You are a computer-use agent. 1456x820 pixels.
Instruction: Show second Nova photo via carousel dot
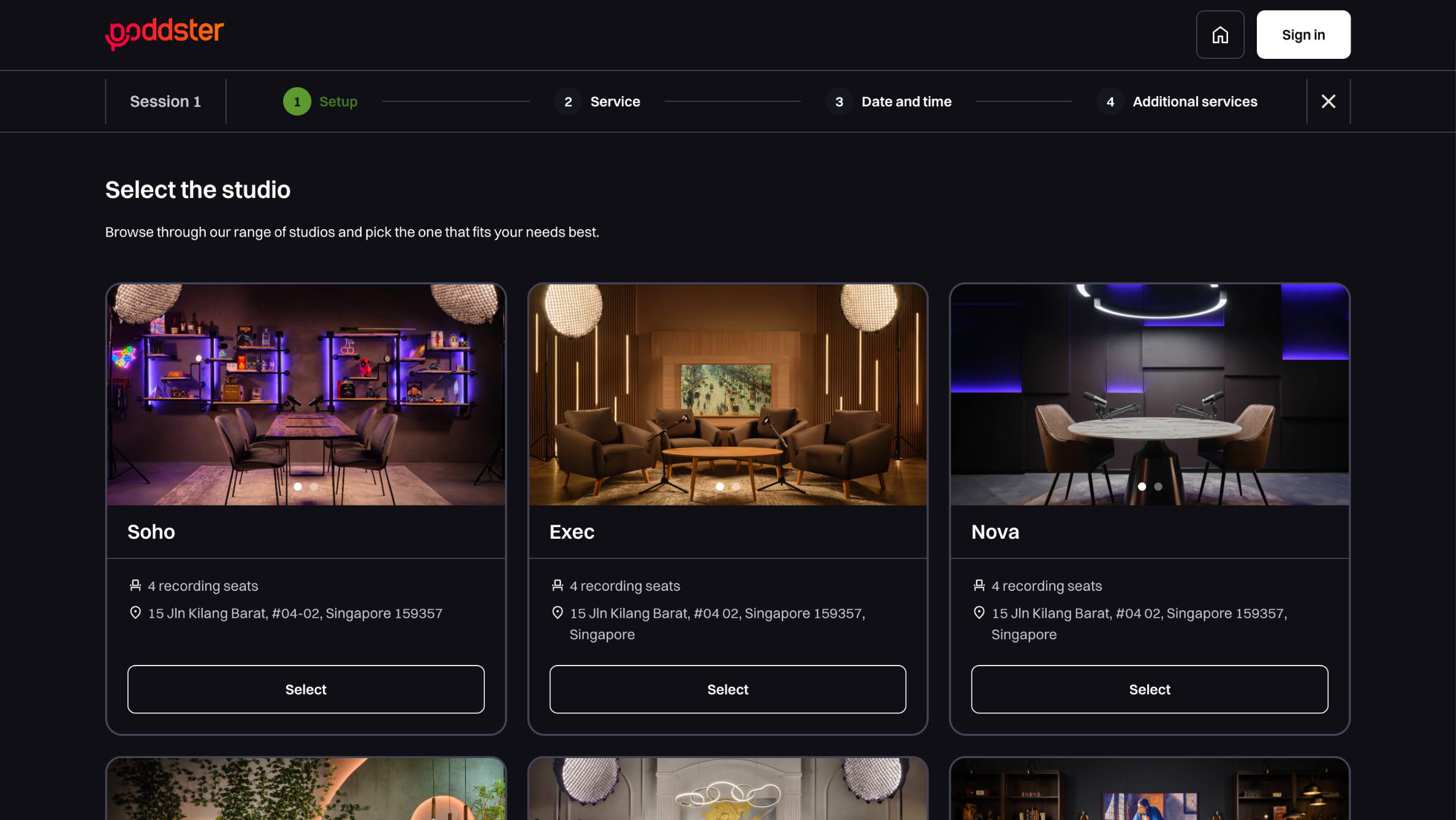[x=1158, y=486]
